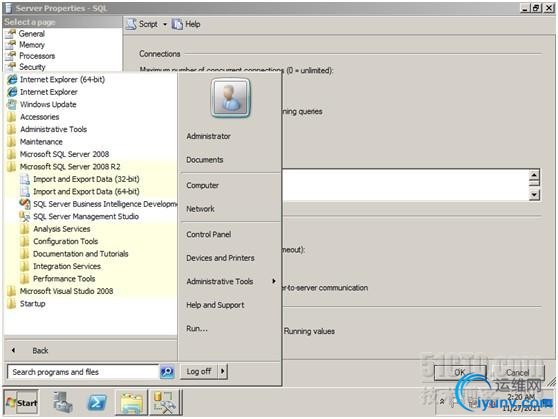Open Computer from the start menu
Image resolution: width=558 pixels, height=419 pixels.
click(x=202, y=185)
